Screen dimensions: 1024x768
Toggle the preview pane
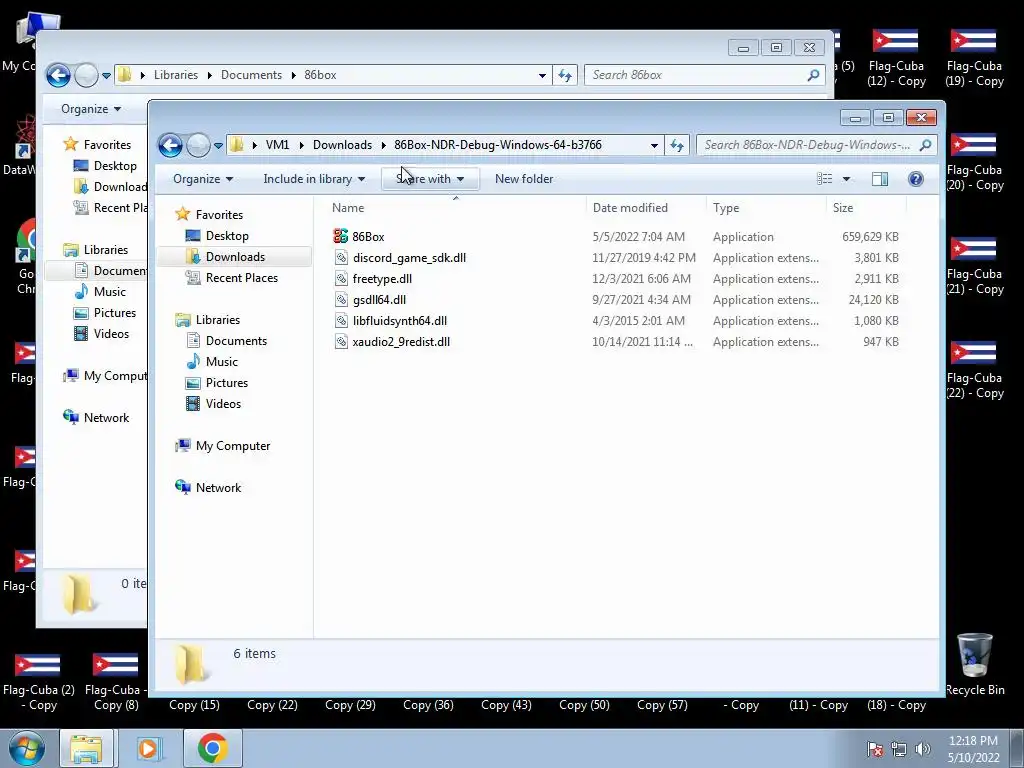(880, 179)
